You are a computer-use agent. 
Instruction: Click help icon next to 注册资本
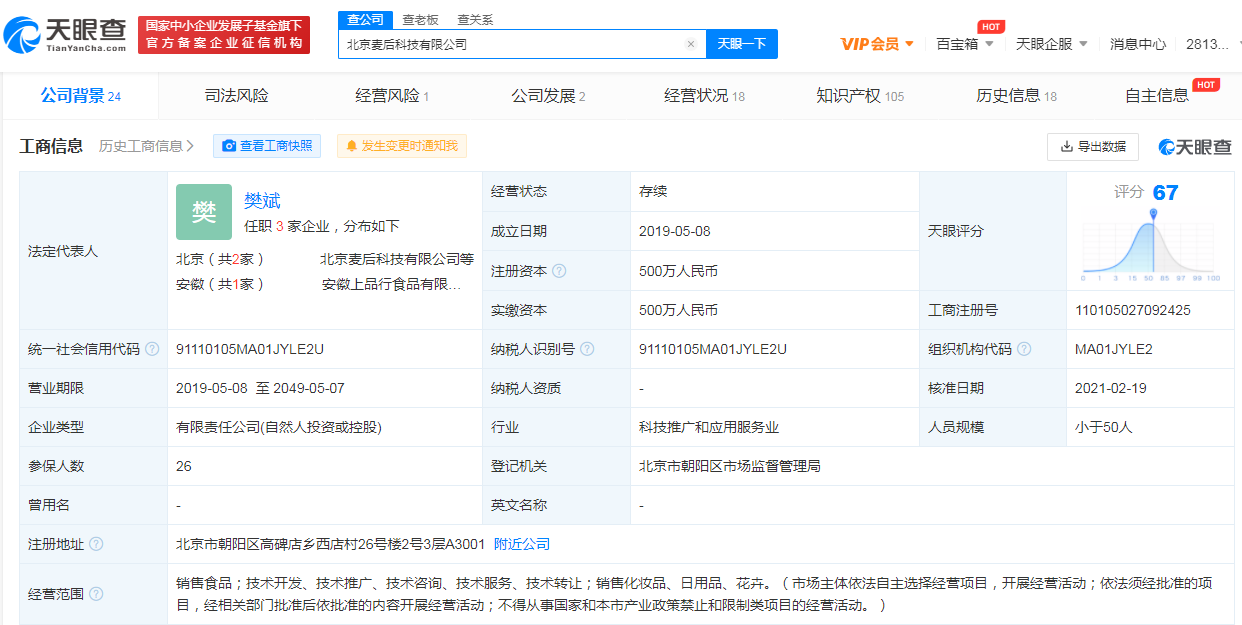(559, 271)
